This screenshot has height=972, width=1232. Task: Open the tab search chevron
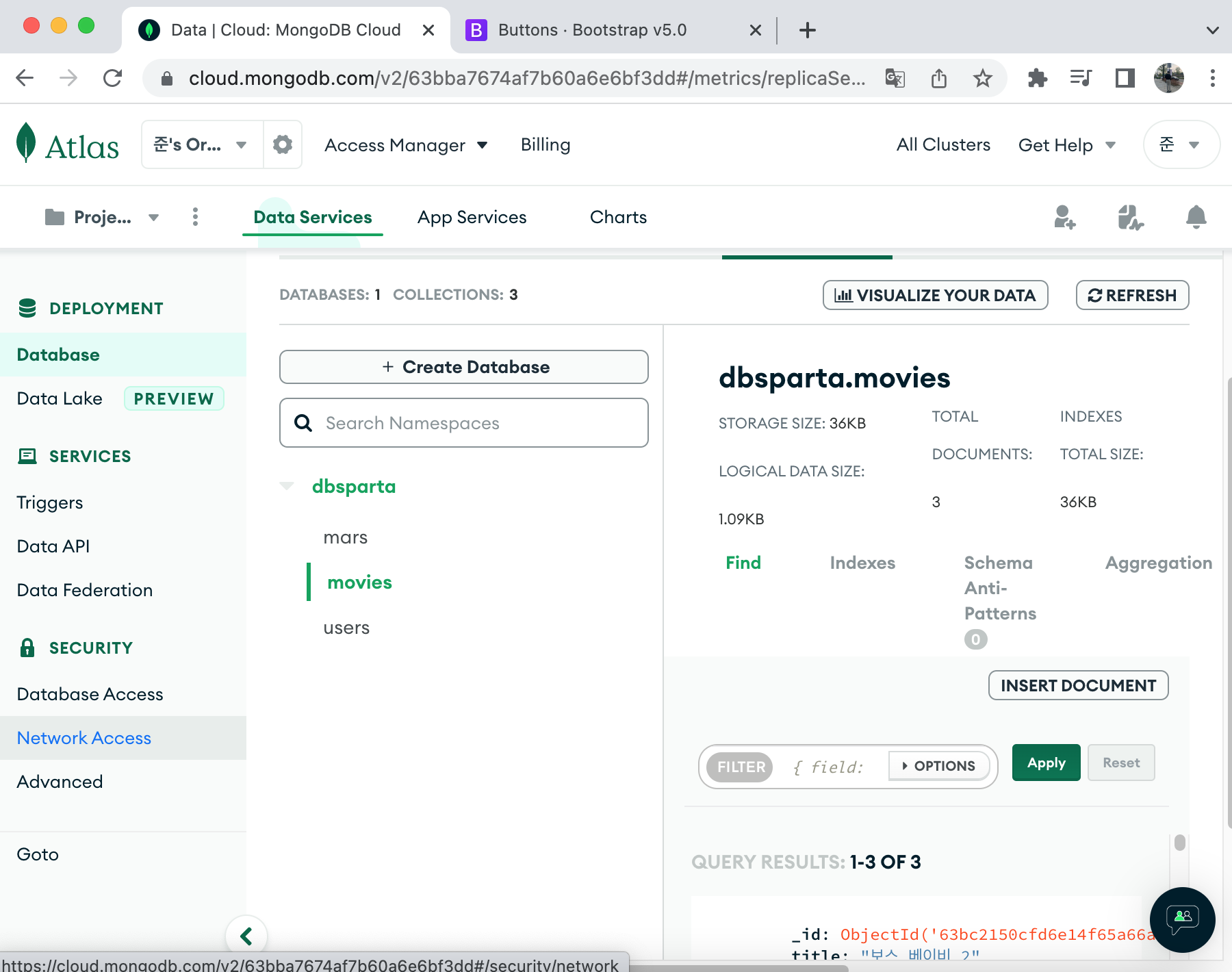[x=1212, y=30]
